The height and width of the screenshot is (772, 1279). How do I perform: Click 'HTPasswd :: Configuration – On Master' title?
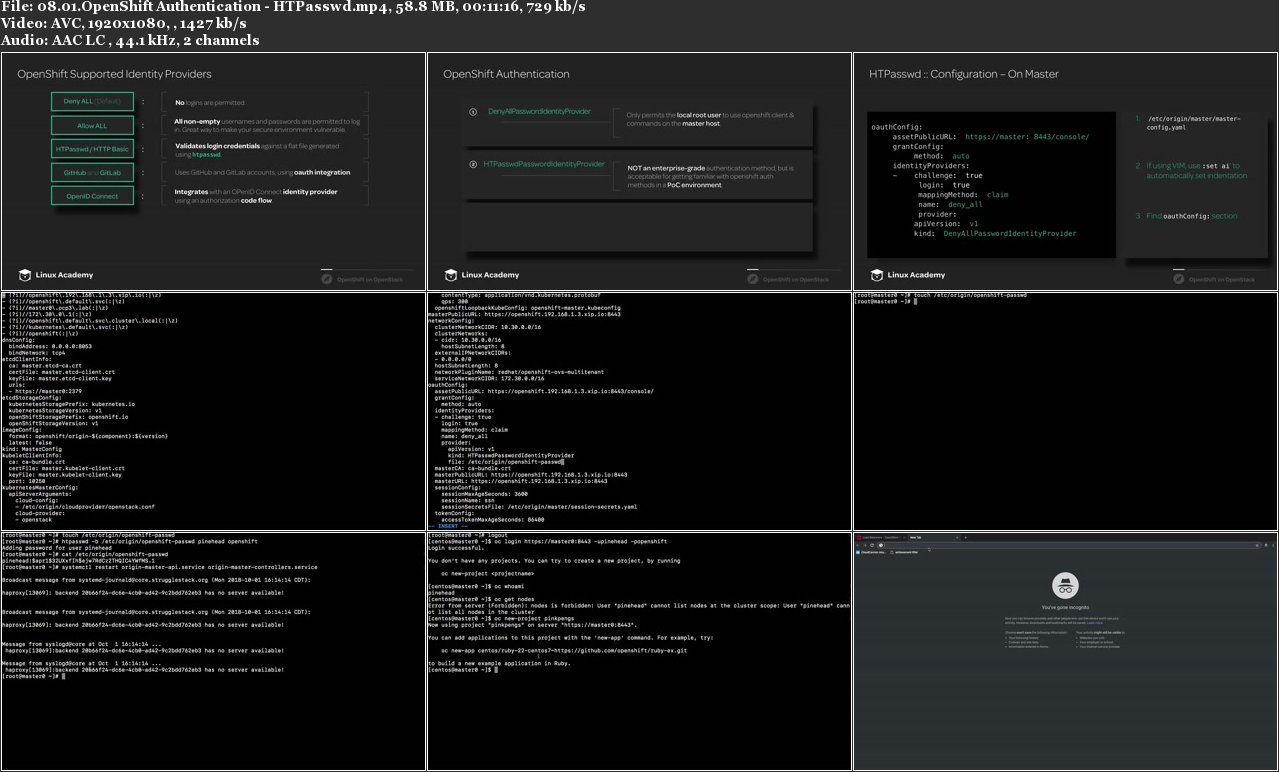click(x=963, y=74)
